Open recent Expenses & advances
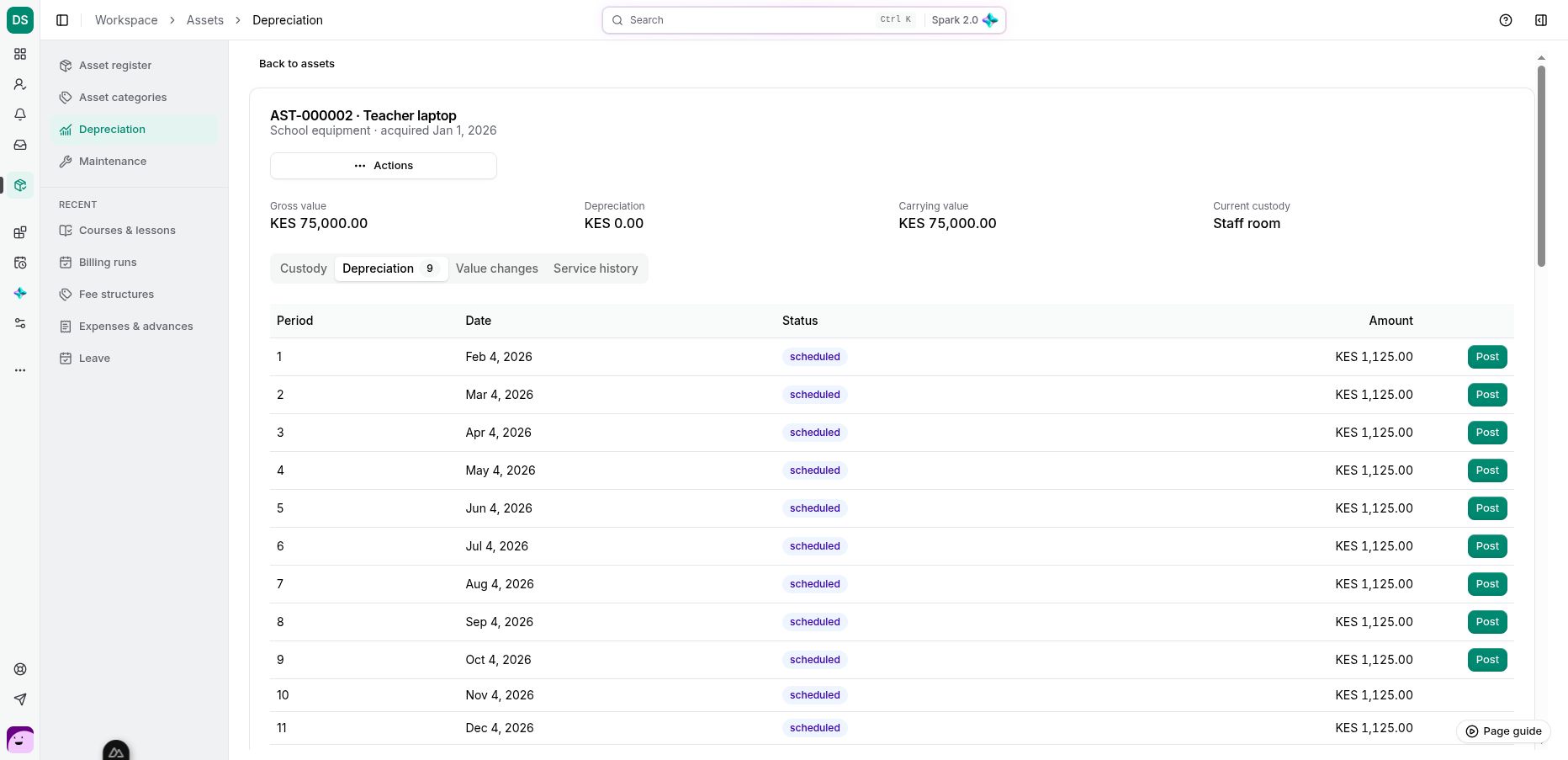Viewport: 1568px width, 760px height. tap(134, 327)
